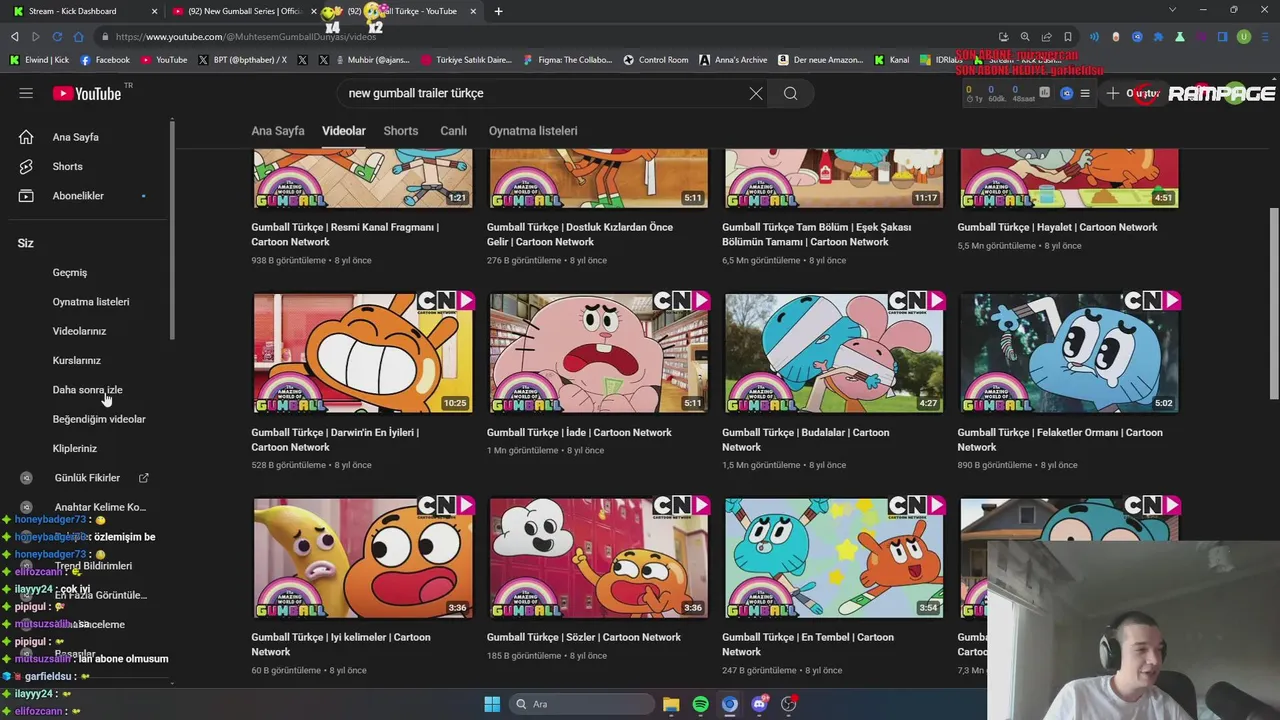Clear the search box with the X icon

[x=756, y=93]
